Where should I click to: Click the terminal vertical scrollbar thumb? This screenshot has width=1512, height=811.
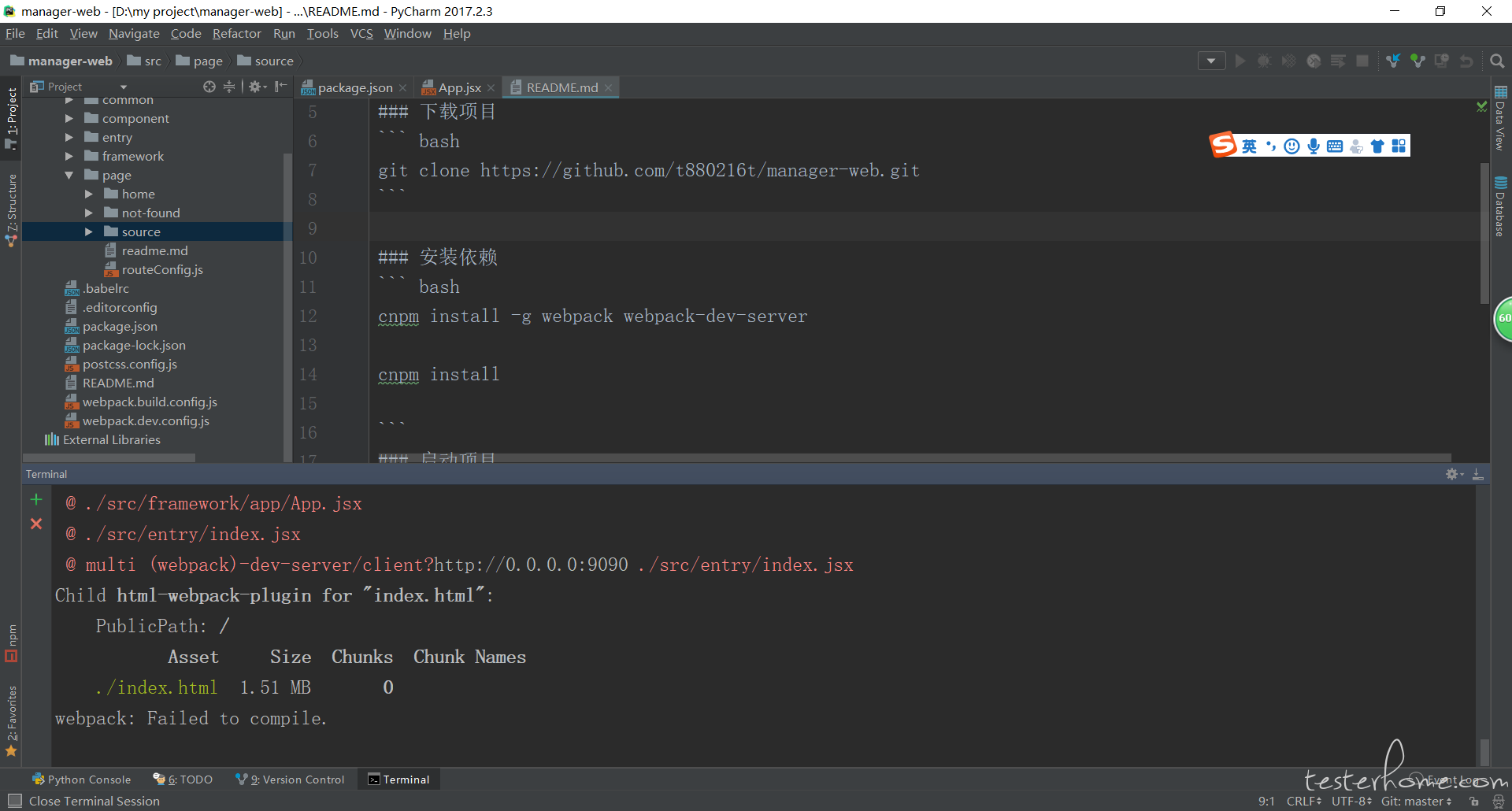tap(1484, 752)
